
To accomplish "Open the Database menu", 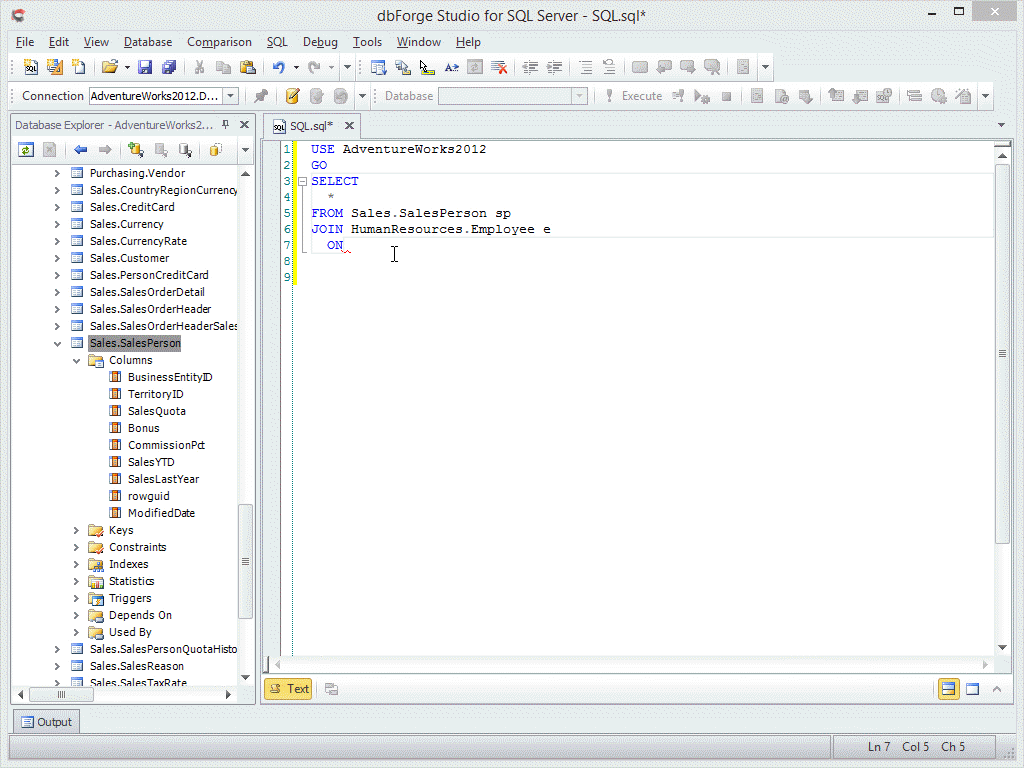I will (x=148, y=42).
